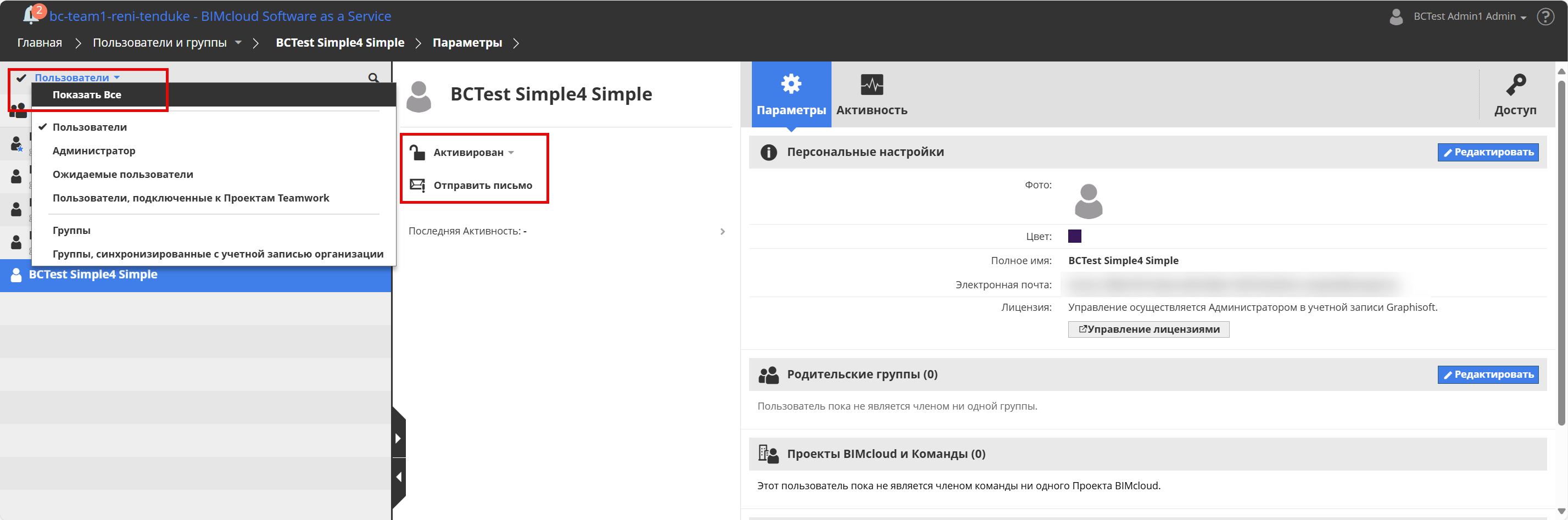Open the search magnifier in user list

pos(374,78)
